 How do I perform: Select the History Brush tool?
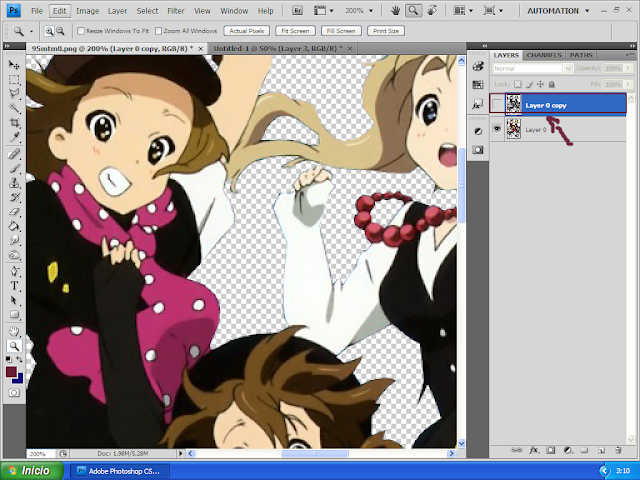click(x=14, y=197)
